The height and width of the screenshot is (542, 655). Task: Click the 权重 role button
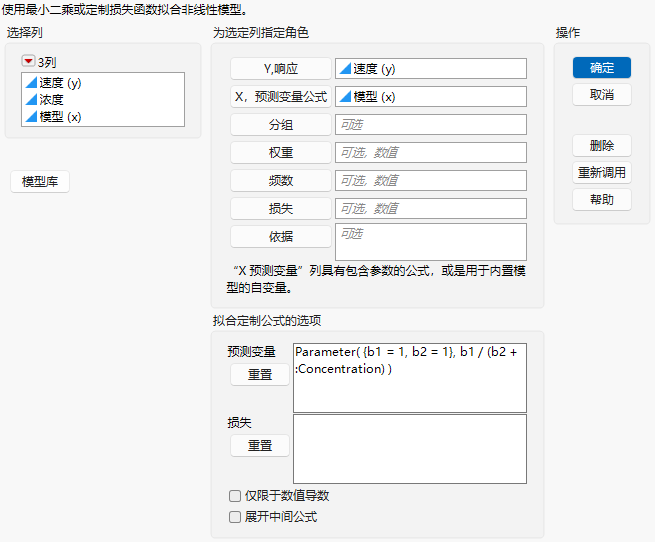[x=281, y=153]
